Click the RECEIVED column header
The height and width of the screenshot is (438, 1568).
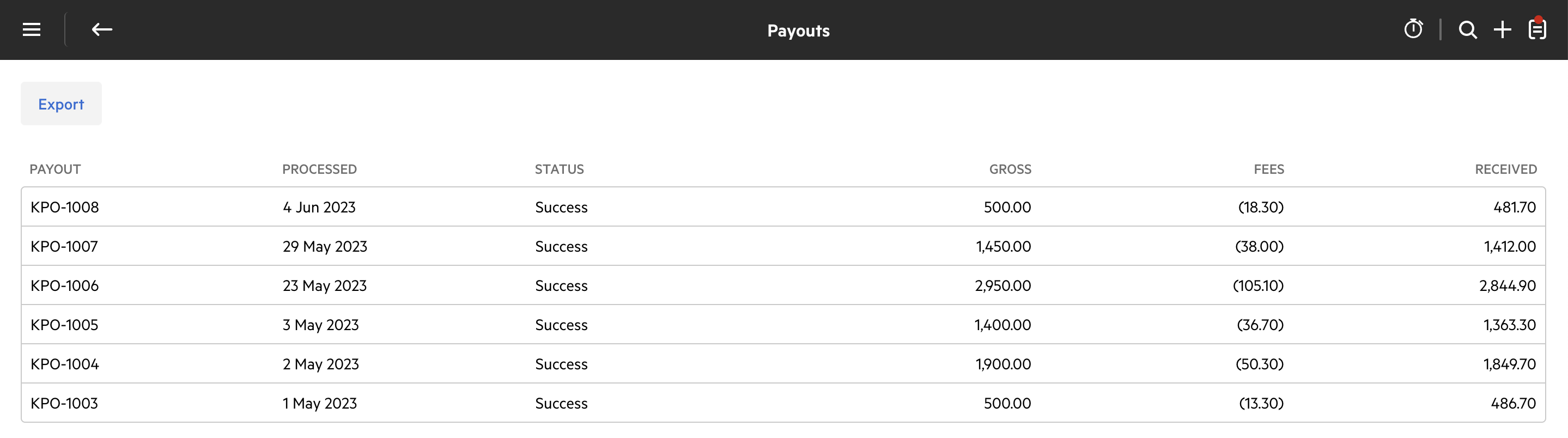(x=1505, y=169)
